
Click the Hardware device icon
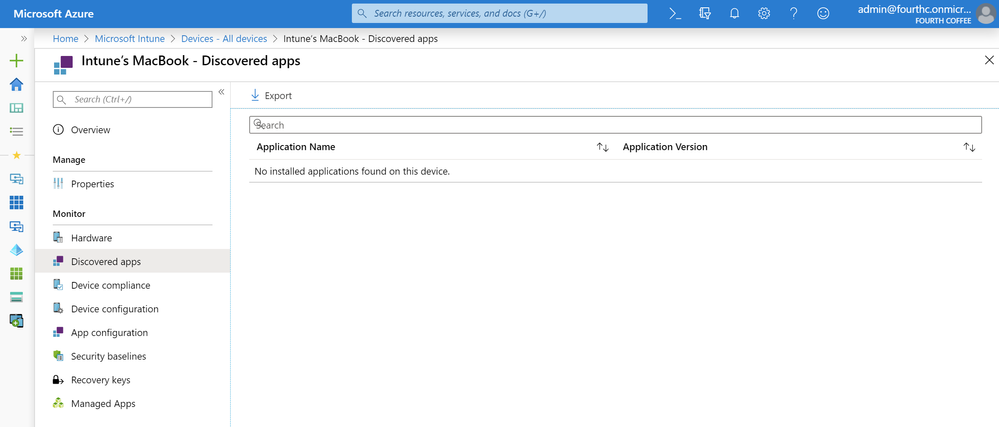click(59, 238)
